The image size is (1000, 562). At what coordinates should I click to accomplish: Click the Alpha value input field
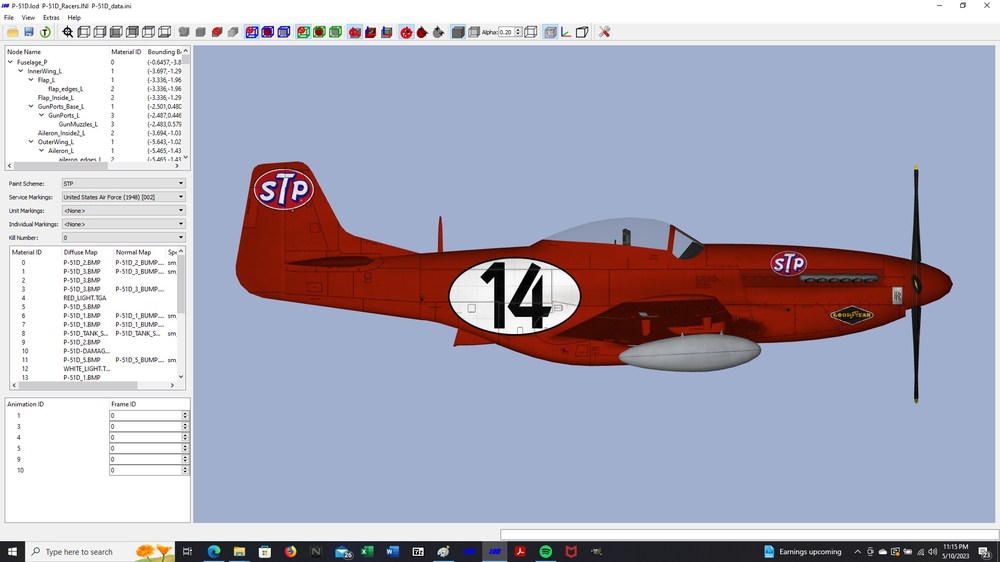click(x=506, y=32)
